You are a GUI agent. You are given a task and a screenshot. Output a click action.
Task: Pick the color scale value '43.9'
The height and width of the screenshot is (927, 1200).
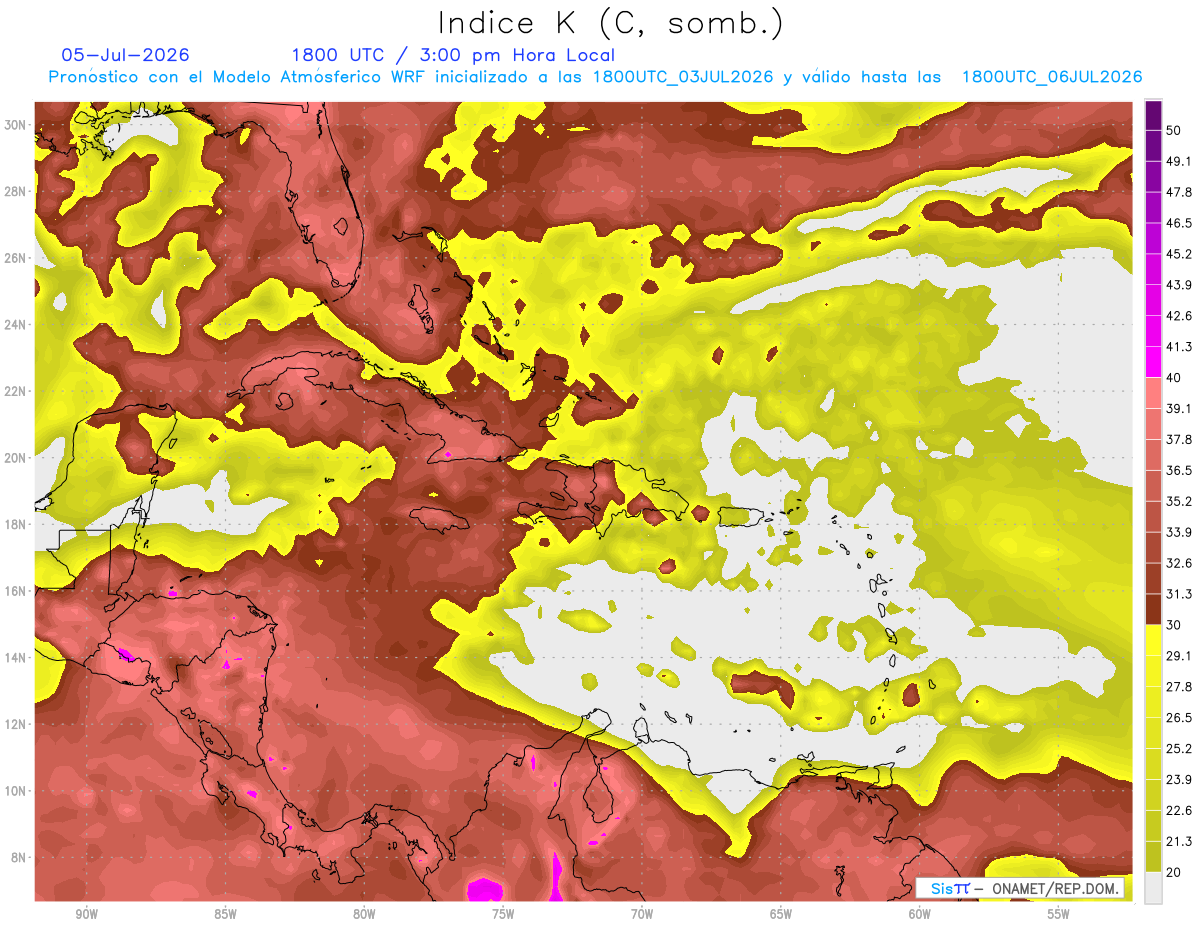click(1179, 285)
